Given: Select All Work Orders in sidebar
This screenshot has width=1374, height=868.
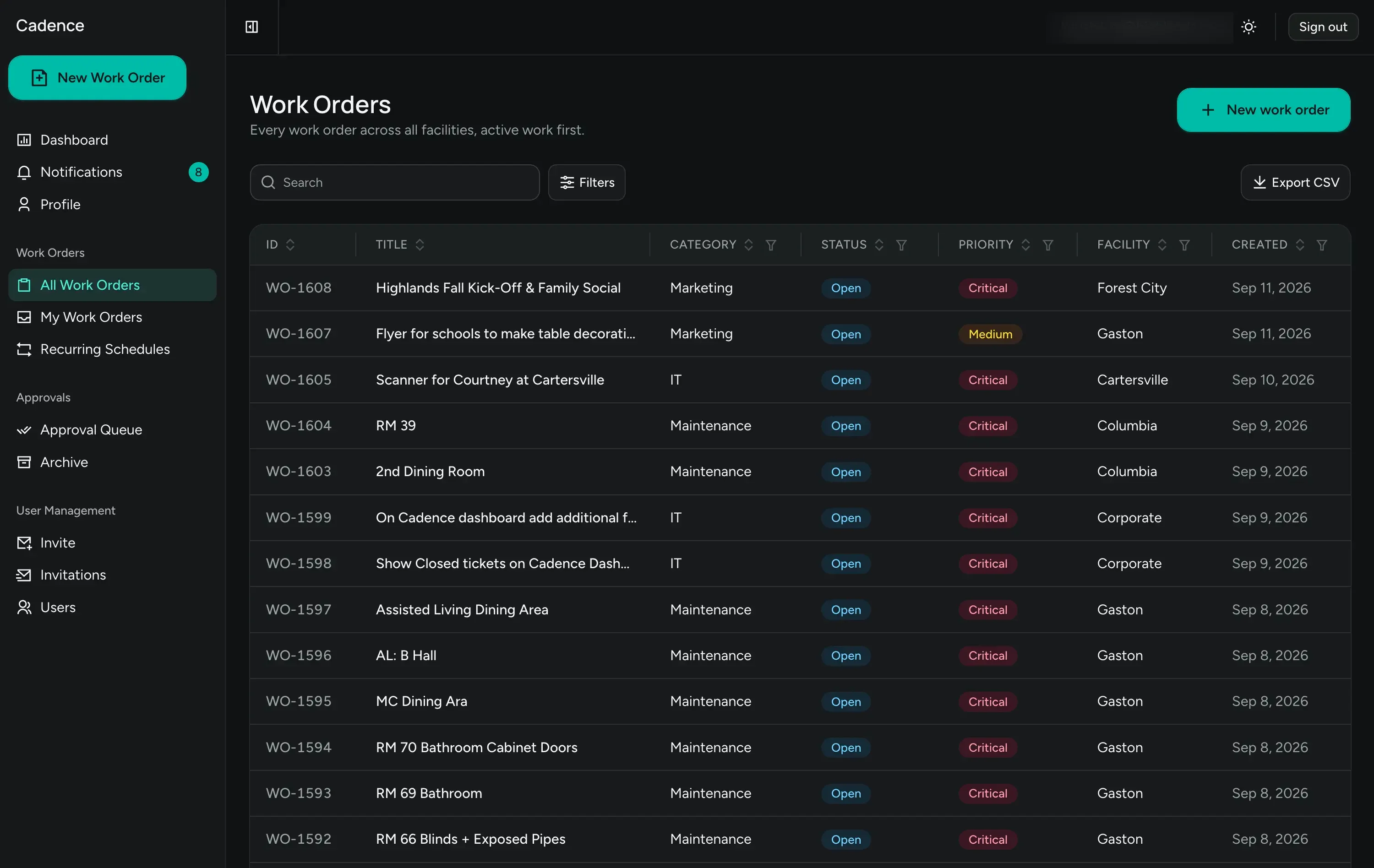Looking at the screenshot, I should click(112, 285).
